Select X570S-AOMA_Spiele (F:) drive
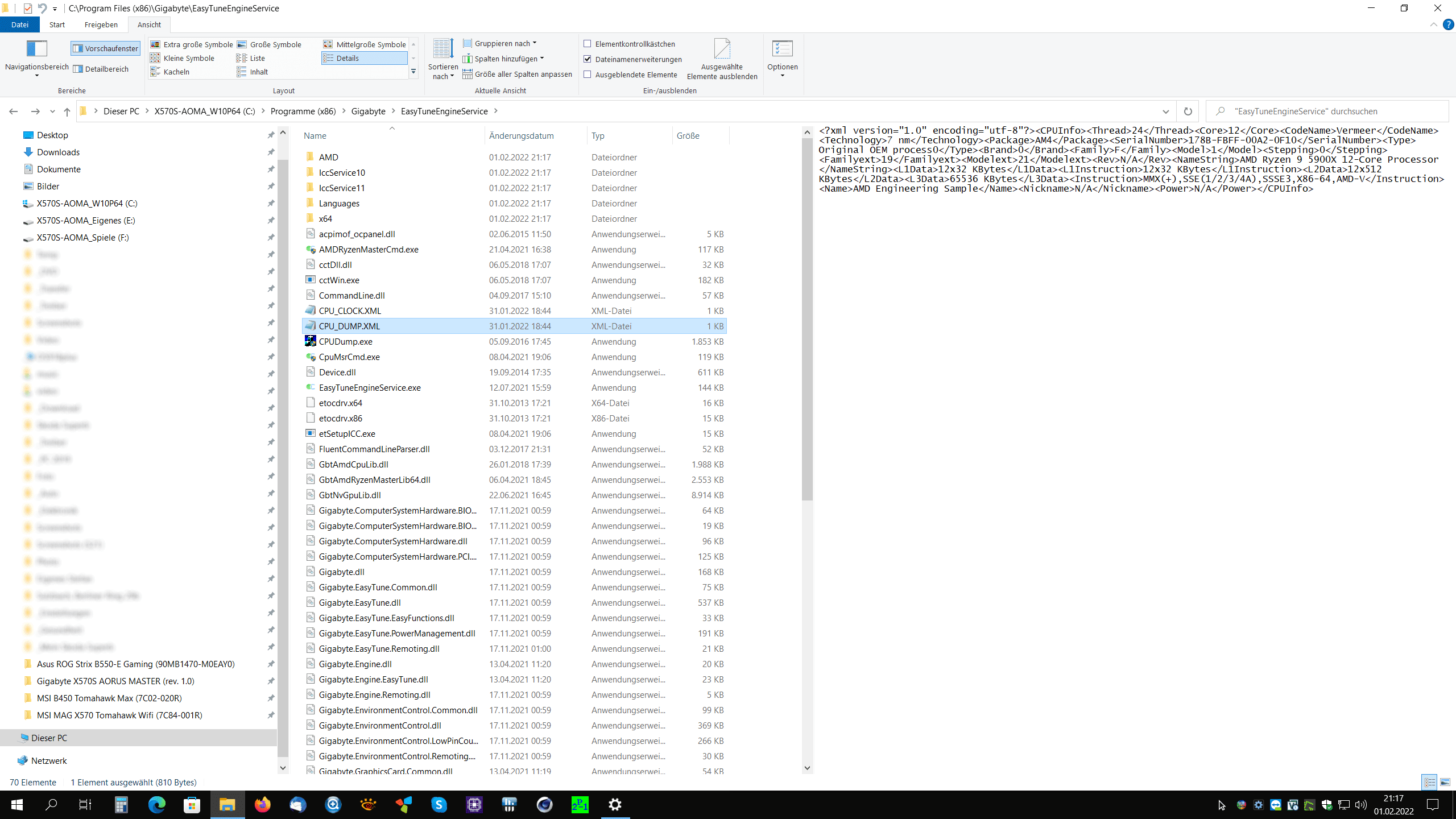Viewport: 1456px width, 819px height. point(83,237)
